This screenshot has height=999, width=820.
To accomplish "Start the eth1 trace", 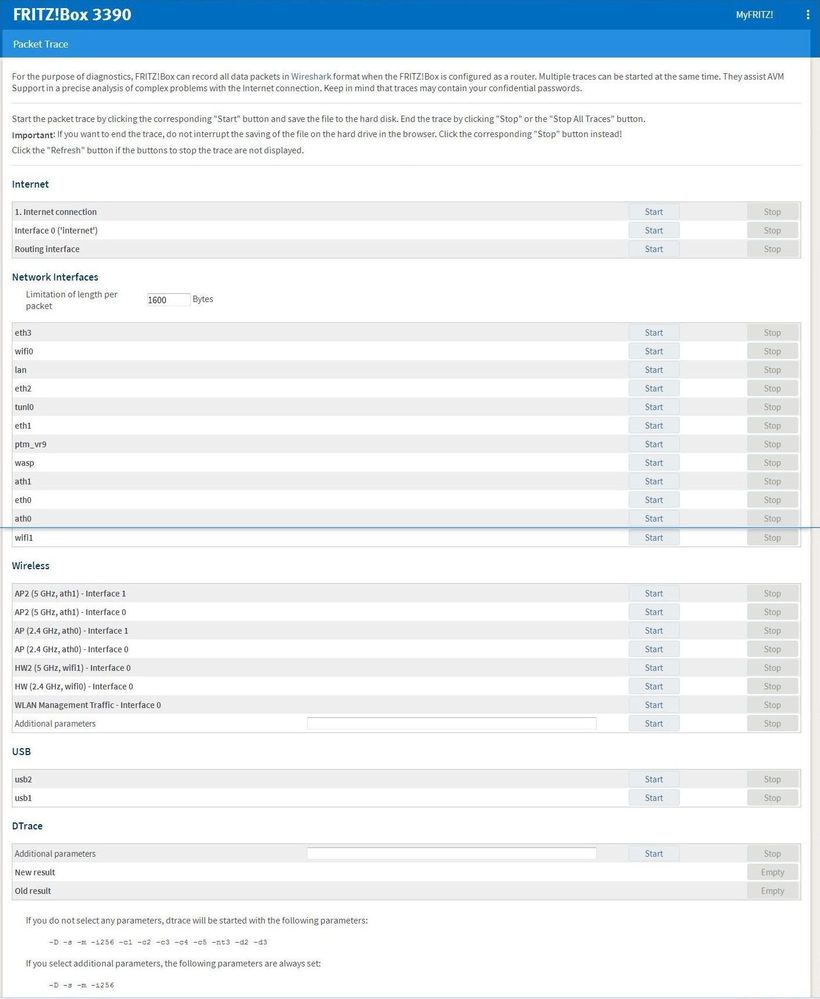I will coord(654,426).
